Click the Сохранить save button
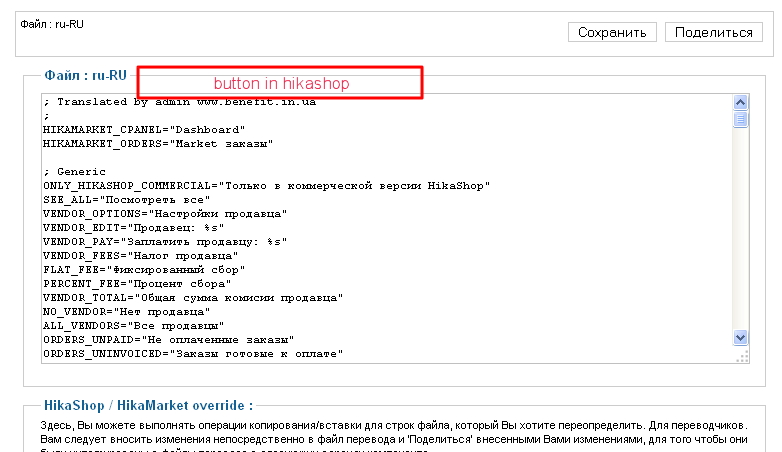The image size is (782, 452). pyautogui.click(x=613, y=32)
